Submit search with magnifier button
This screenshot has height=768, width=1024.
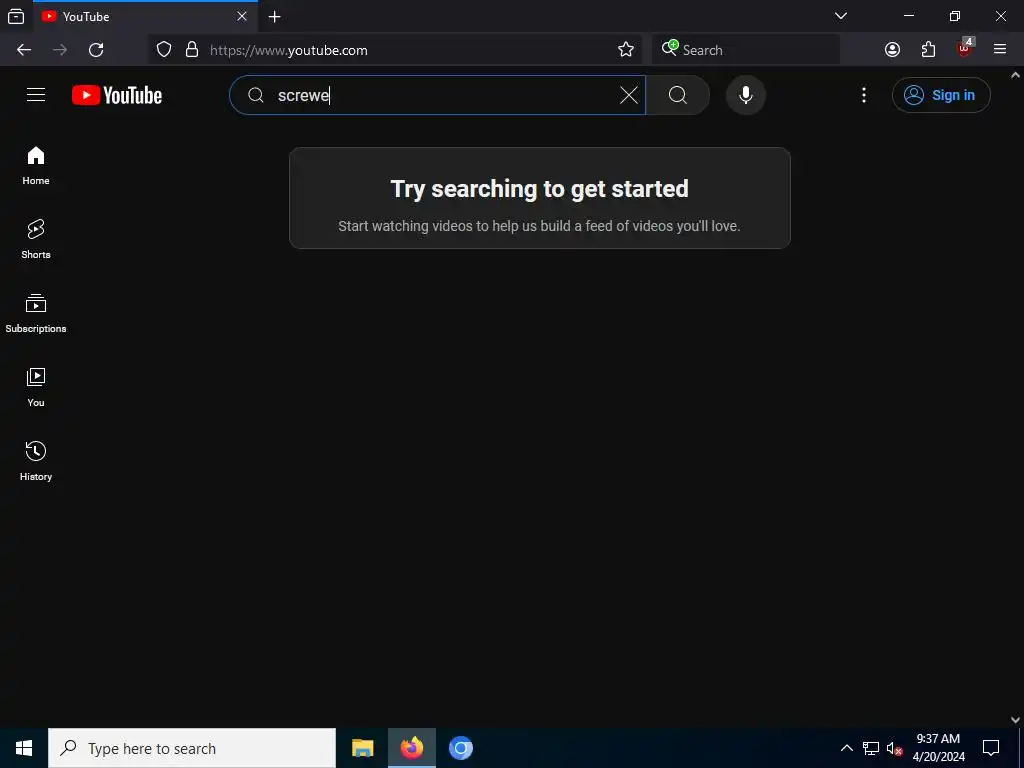pos(677,95)
